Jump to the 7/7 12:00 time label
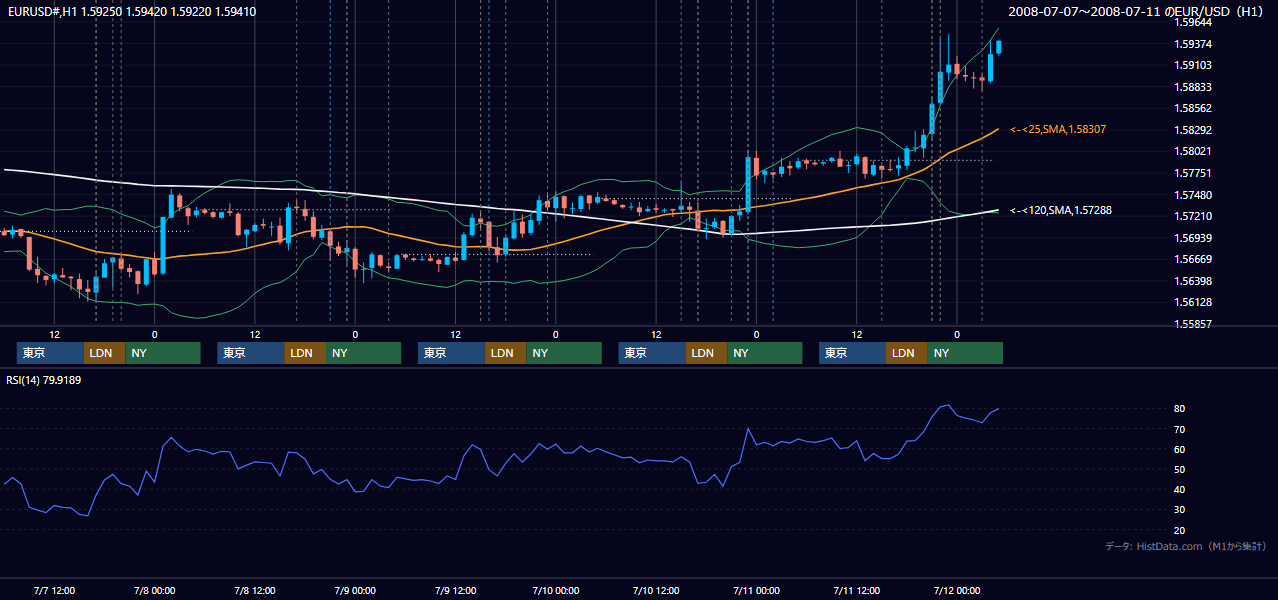The image size is (1278, 600). coord(54,590)
